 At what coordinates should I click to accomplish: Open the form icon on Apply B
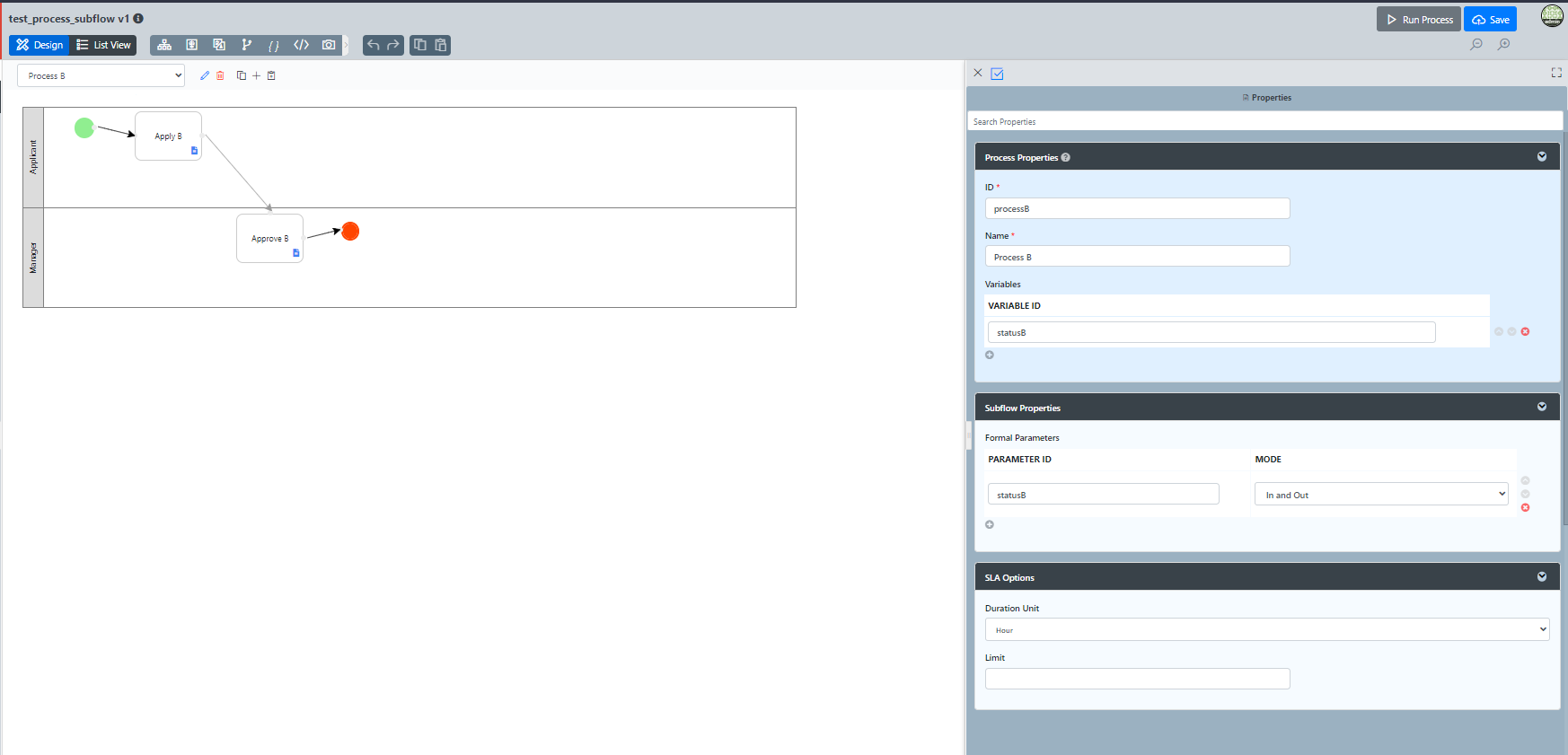pos(194,151)
